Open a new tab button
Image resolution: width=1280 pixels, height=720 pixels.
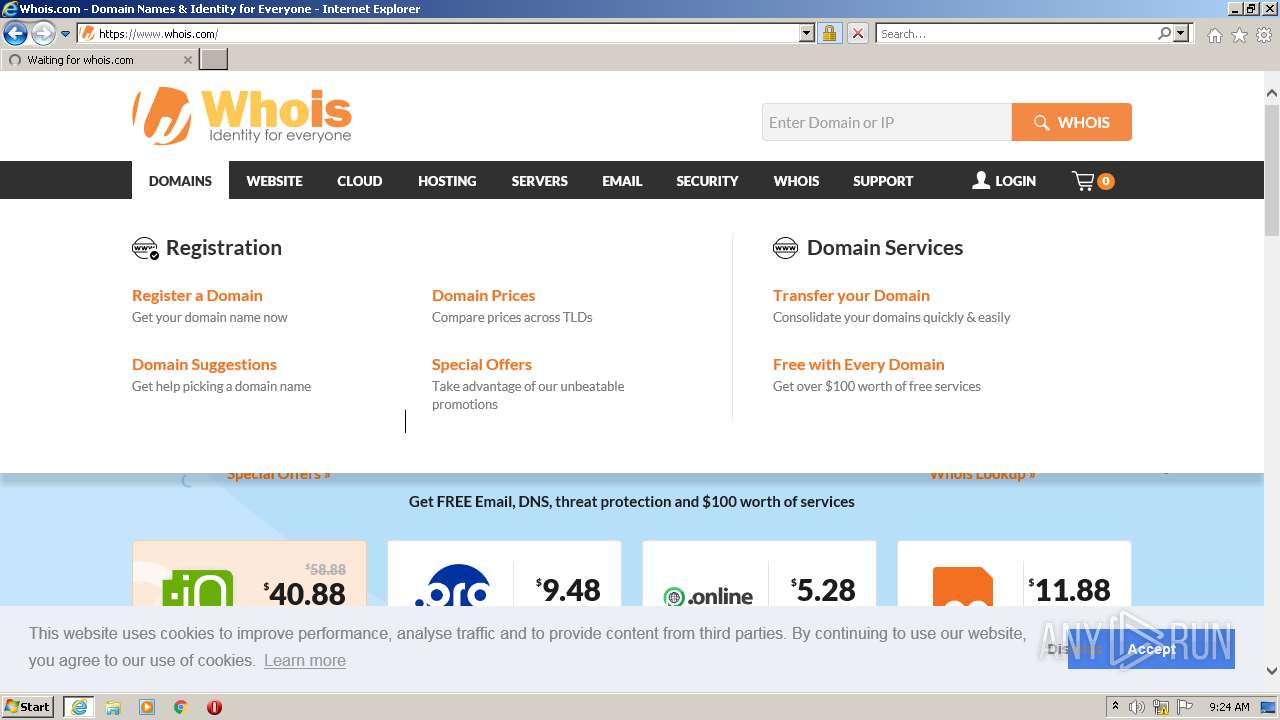click(214, 59)
